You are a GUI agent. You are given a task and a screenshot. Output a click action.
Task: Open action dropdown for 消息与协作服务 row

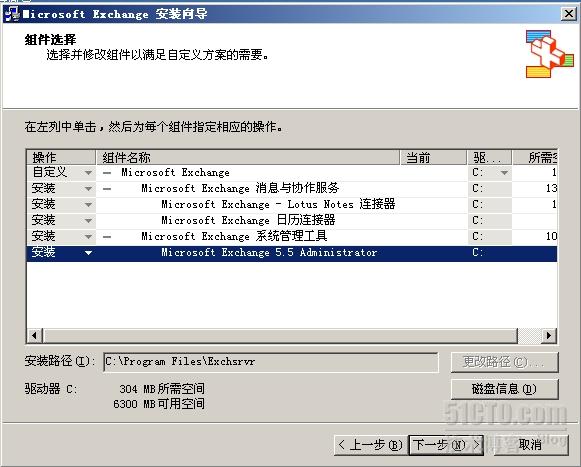coord(88,189)
